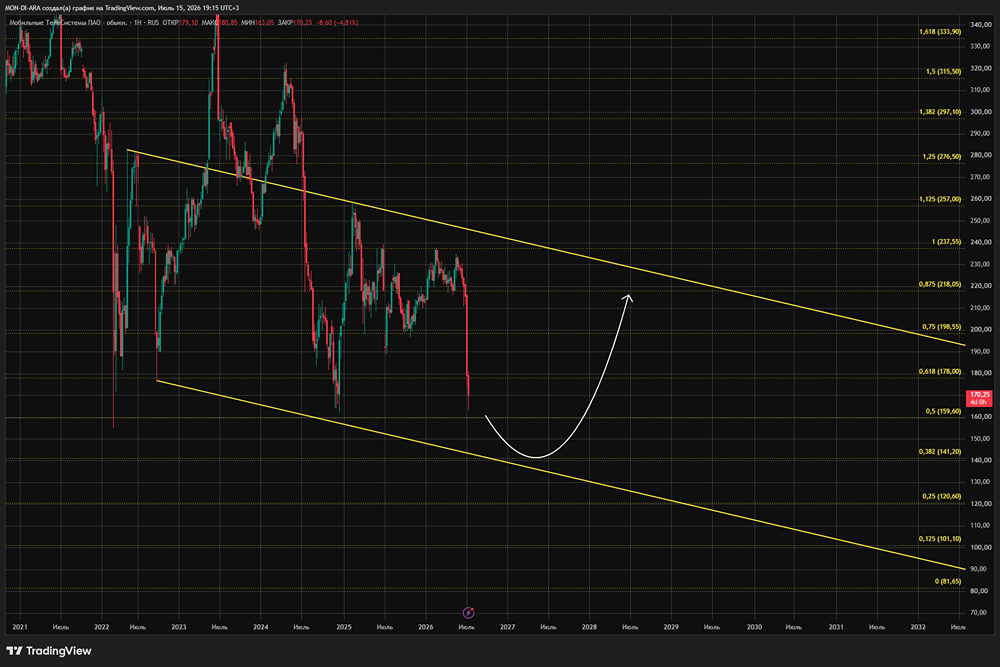The height and width of the screenshot is (667, 1000).
Task: Click the 2024 label on time axis
Action: pyautogui.click(x=260, y=627)
